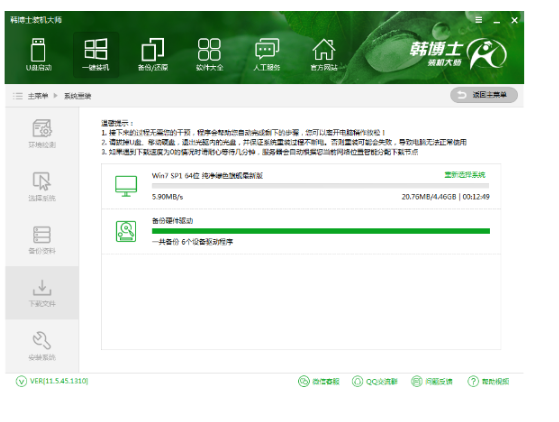
Task: Close the 韩博士装机大师 window
Action: [x=514, y=20]
